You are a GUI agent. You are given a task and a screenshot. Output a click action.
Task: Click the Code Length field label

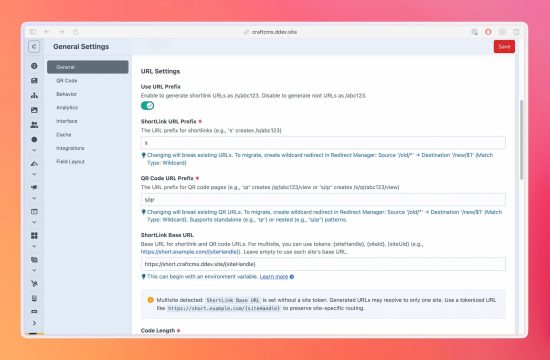click(157, 331)
